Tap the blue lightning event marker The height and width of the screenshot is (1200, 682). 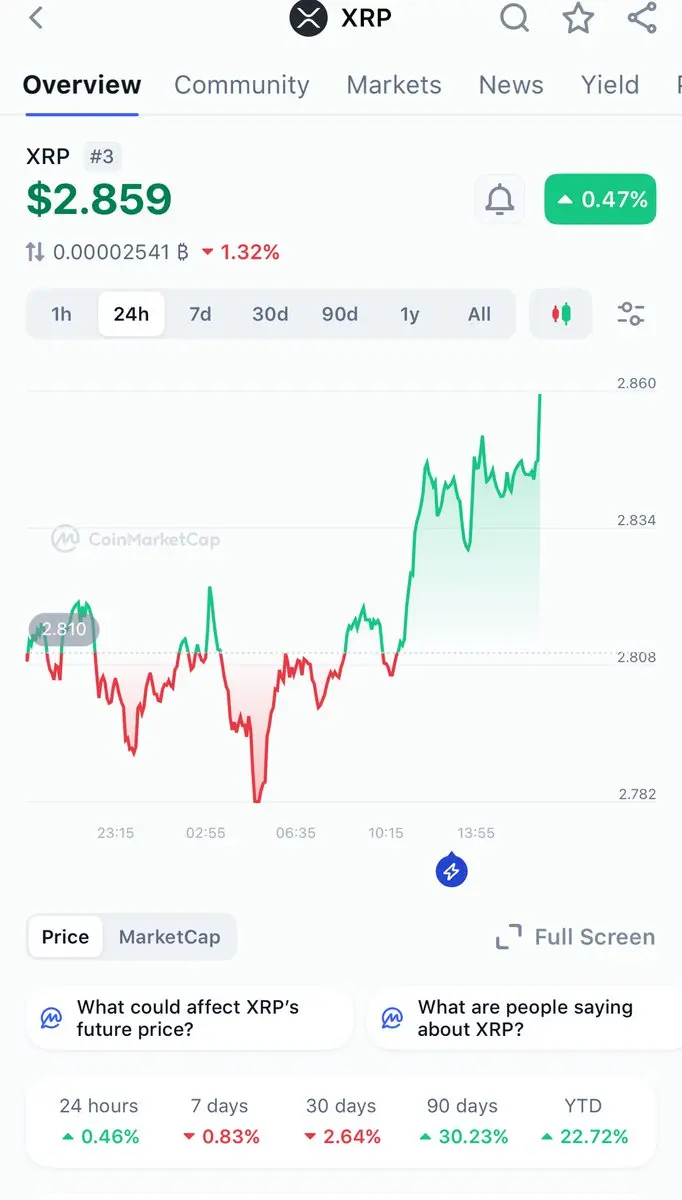coord(451,871)
